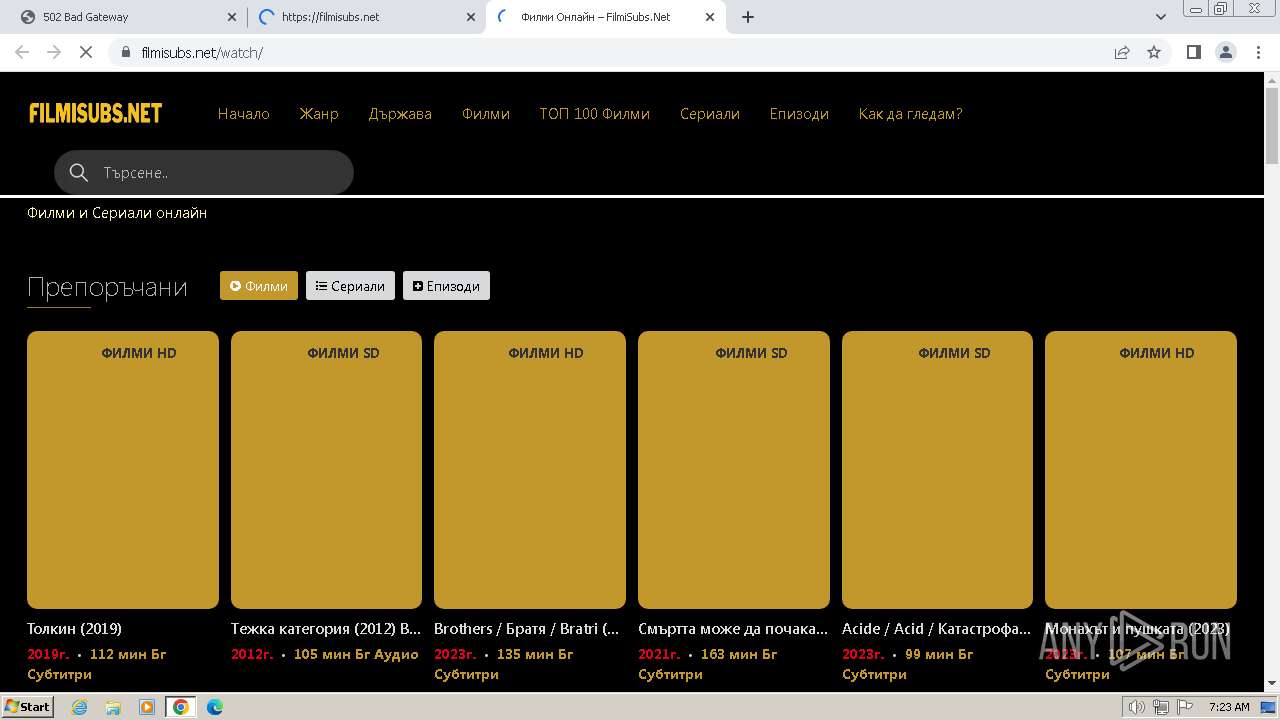
Task: Open Chrome three-dot menu
Action: [x=1258, y=52]
